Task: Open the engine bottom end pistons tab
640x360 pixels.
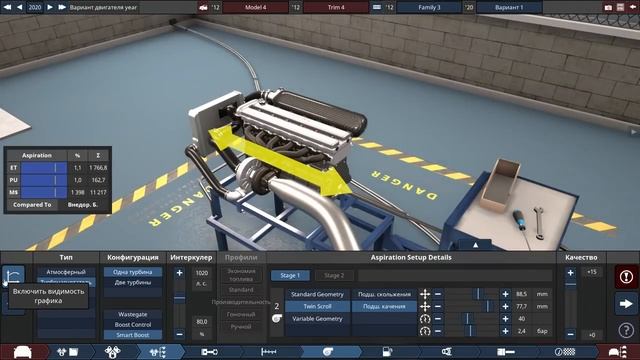Action: [113, 352]
